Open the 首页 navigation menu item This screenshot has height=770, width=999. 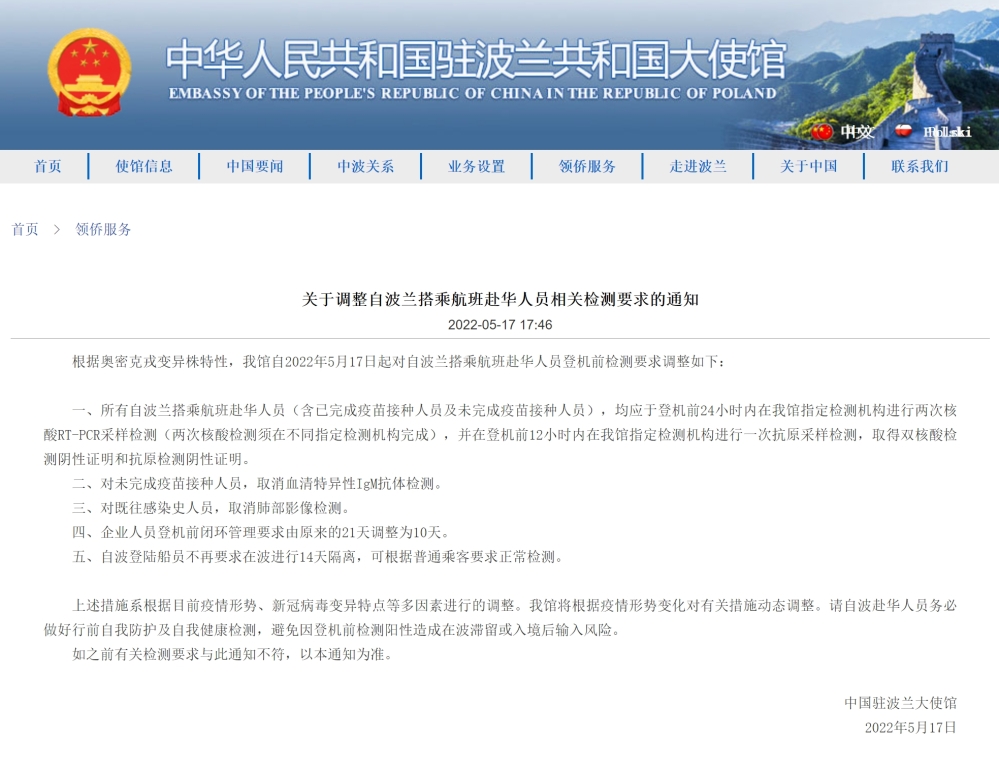(x=48, y=166)
